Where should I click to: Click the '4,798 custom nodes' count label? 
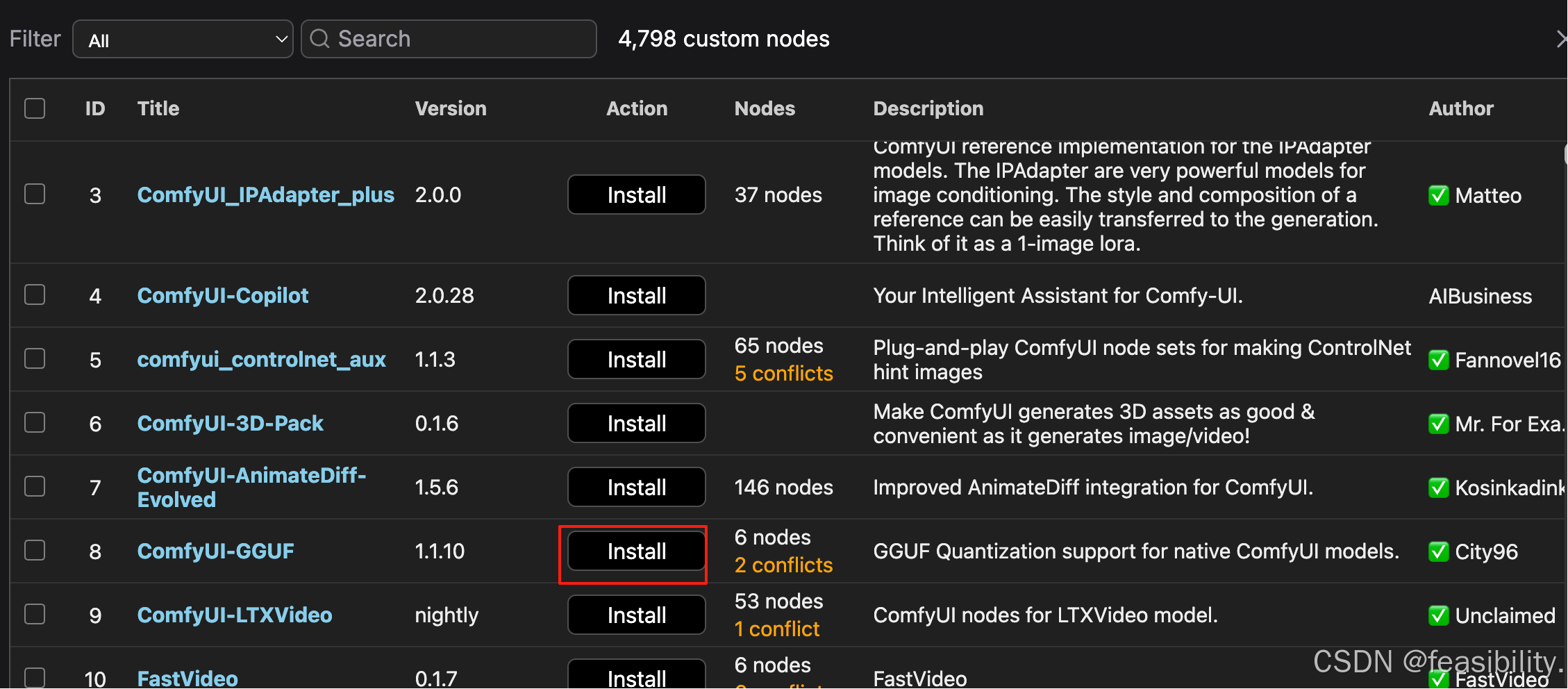[x=724, y=39]
